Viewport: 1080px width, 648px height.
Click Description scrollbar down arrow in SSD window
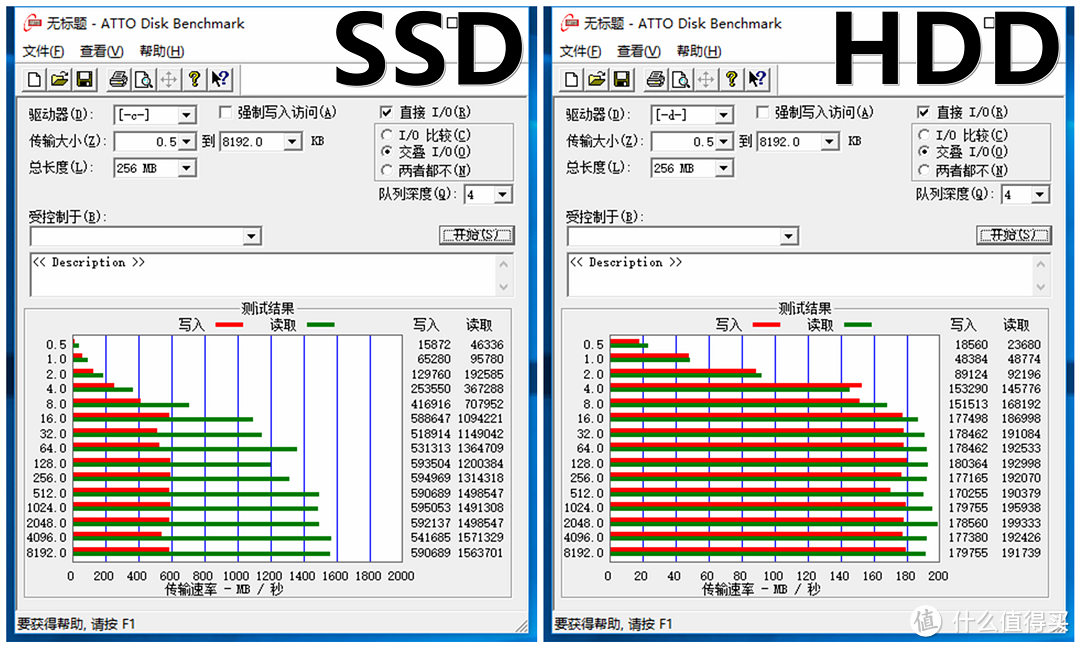pyautogui.click(x=504, y=286)
